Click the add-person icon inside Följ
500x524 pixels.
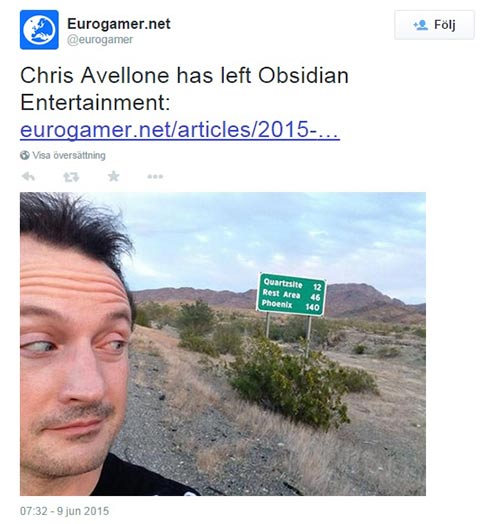[x=420, y=25]
